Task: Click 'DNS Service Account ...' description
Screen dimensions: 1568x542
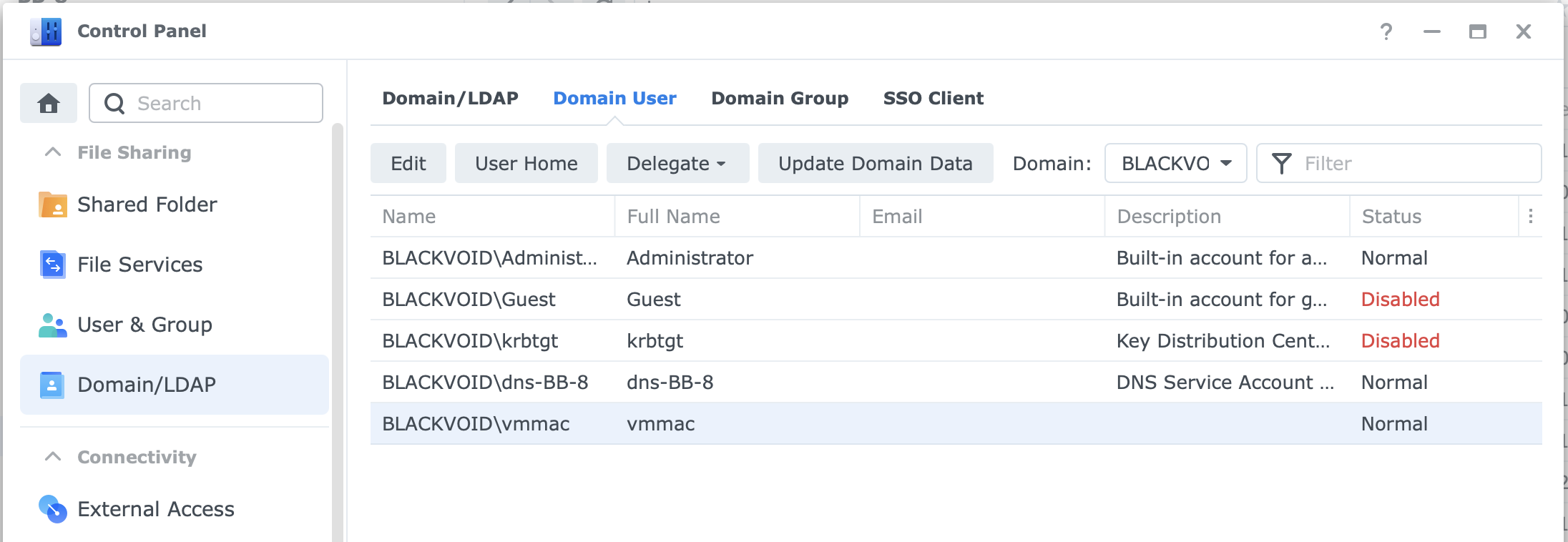Action: pos(1225,382)
